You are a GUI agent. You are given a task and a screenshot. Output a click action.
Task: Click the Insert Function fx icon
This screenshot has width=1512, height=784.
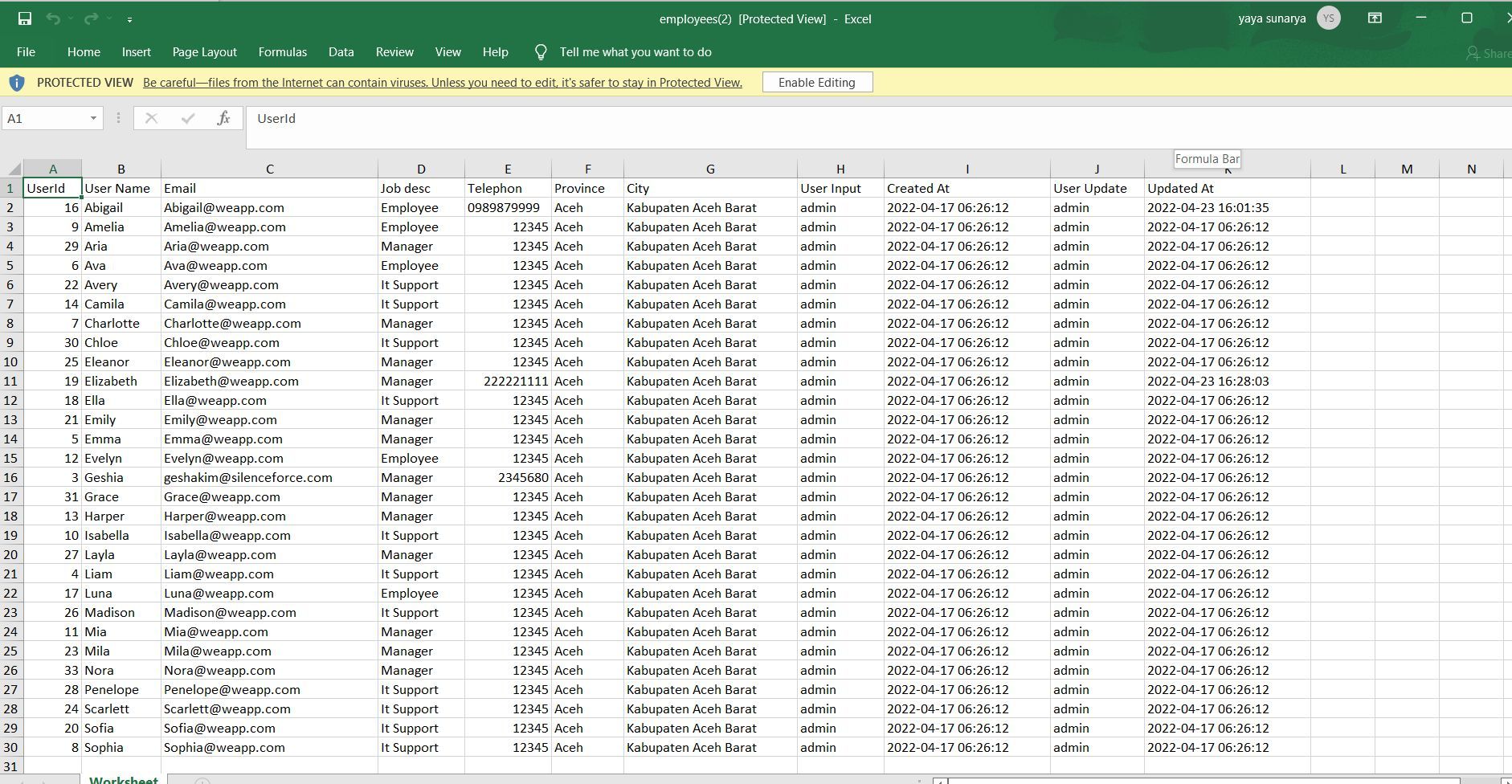click(x=223, y=118)
